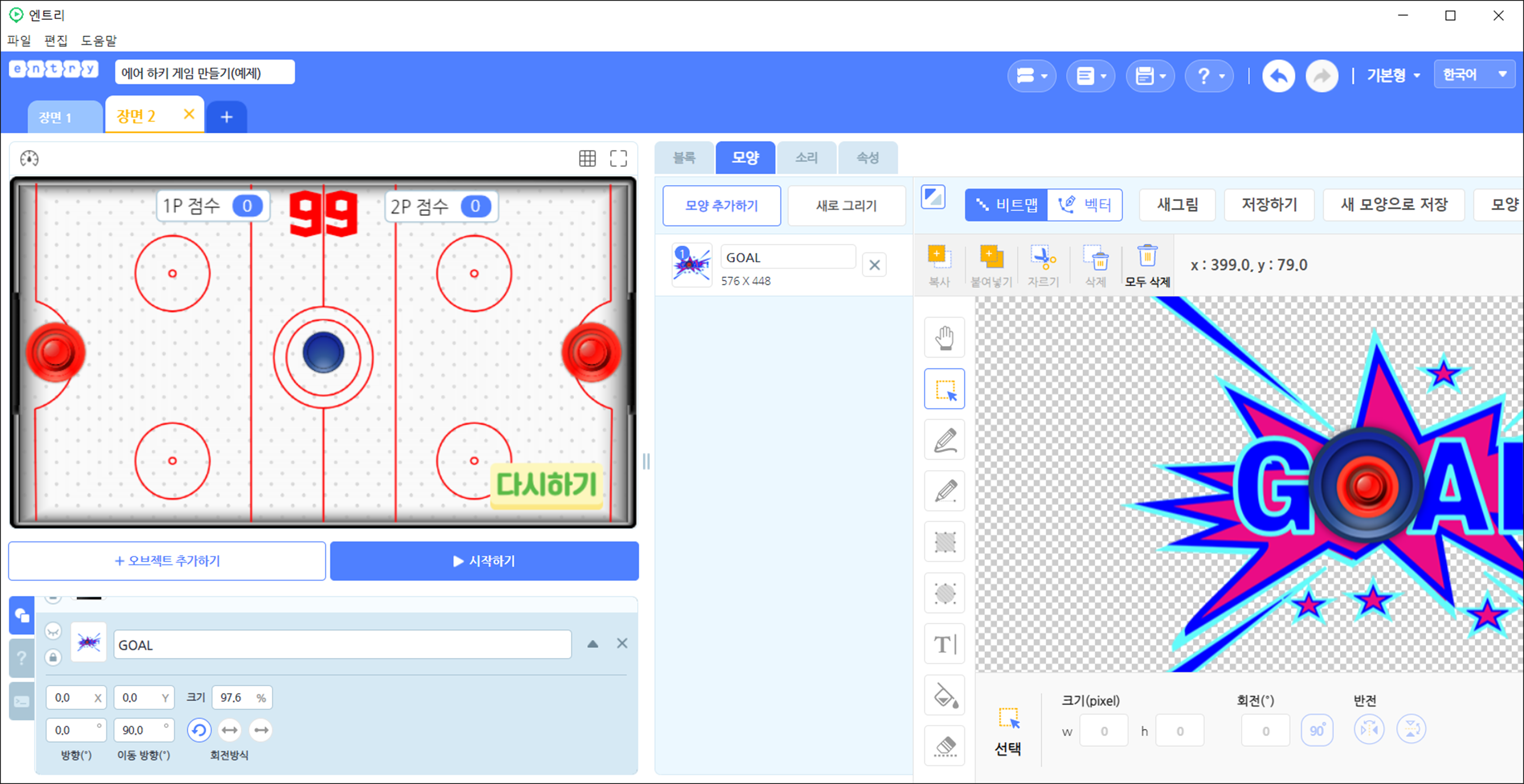Click the undo arrow button

tap(1278, 76)
